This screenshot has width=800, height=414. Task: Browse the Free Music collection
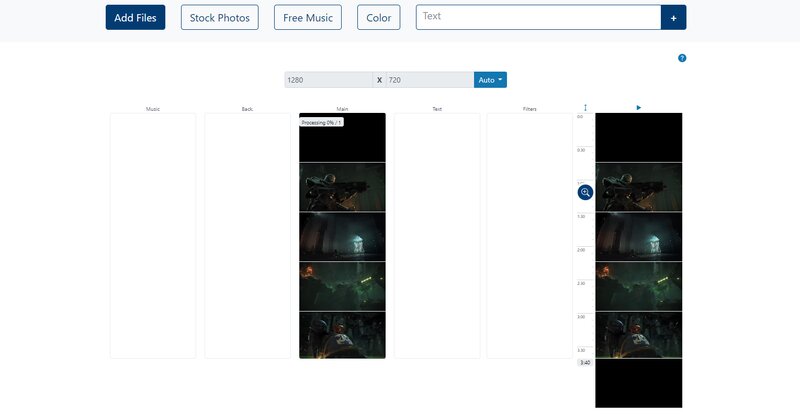point(308,17)
